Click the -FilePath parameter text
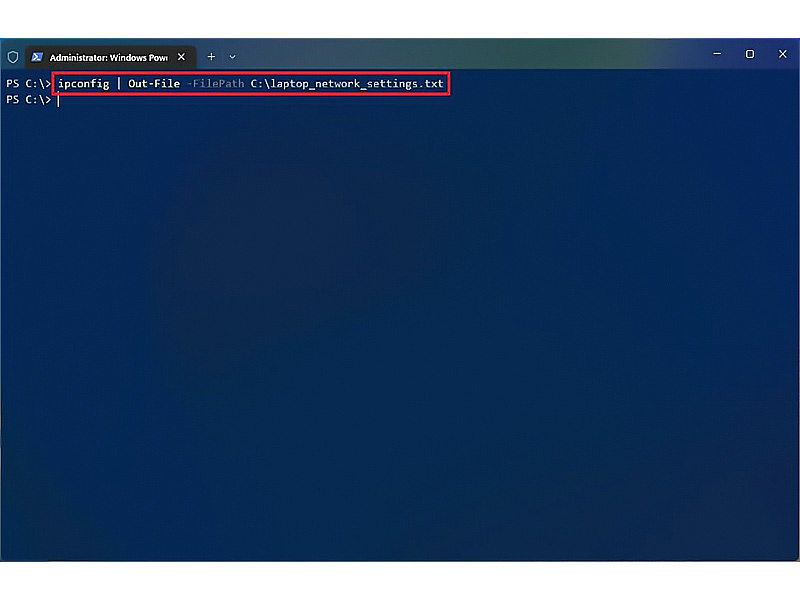800x600 pixels. click(x=215, y=84)
